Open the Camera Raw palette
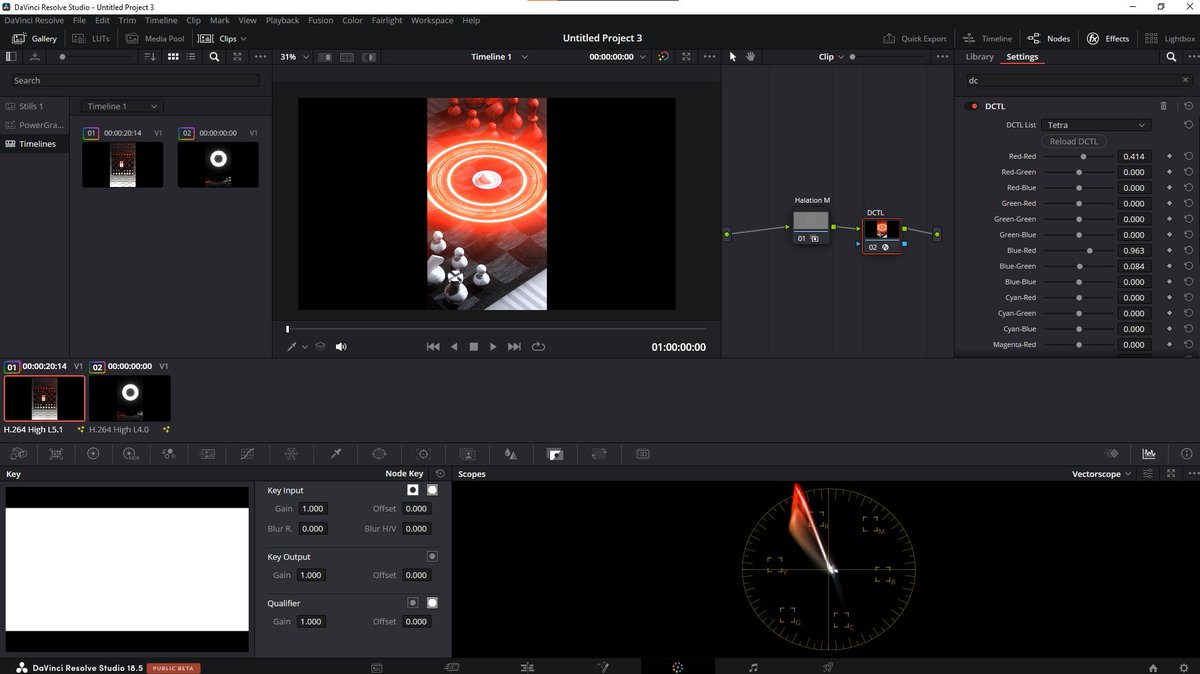This screenshot has height=674, width=1200. click(19, 454)
